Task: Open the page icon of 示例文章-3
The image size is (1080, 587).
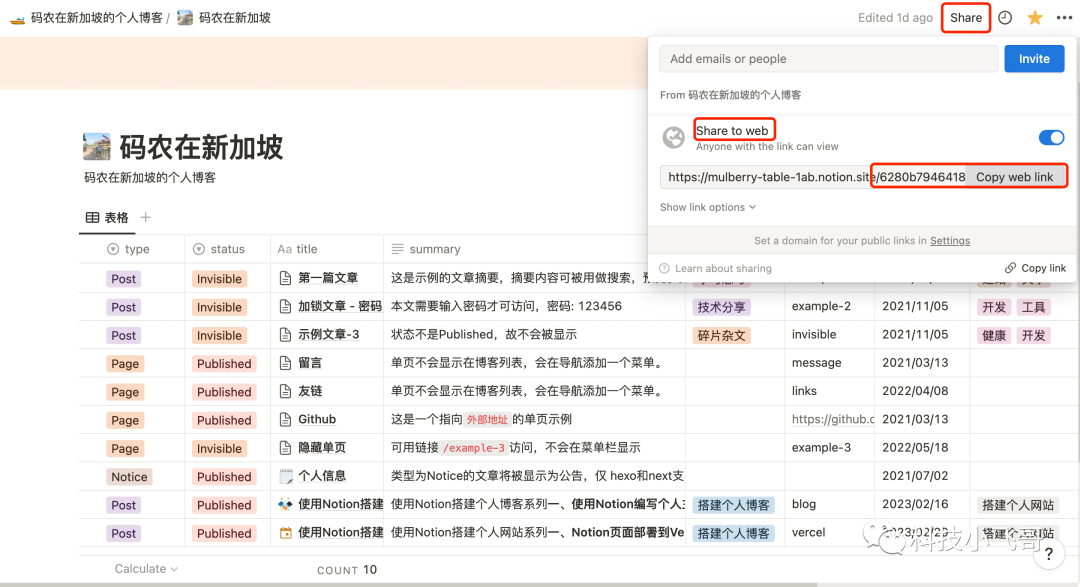Action: (x=285, y=335)
